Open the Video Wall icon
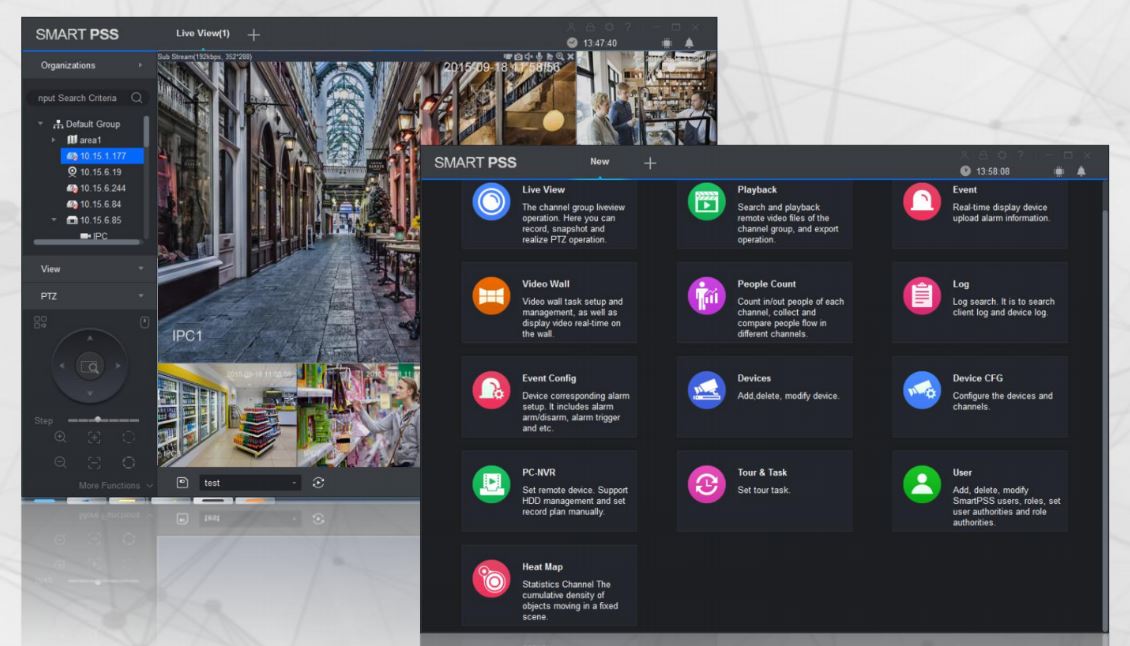The image size is (1130, 646). 491,296
